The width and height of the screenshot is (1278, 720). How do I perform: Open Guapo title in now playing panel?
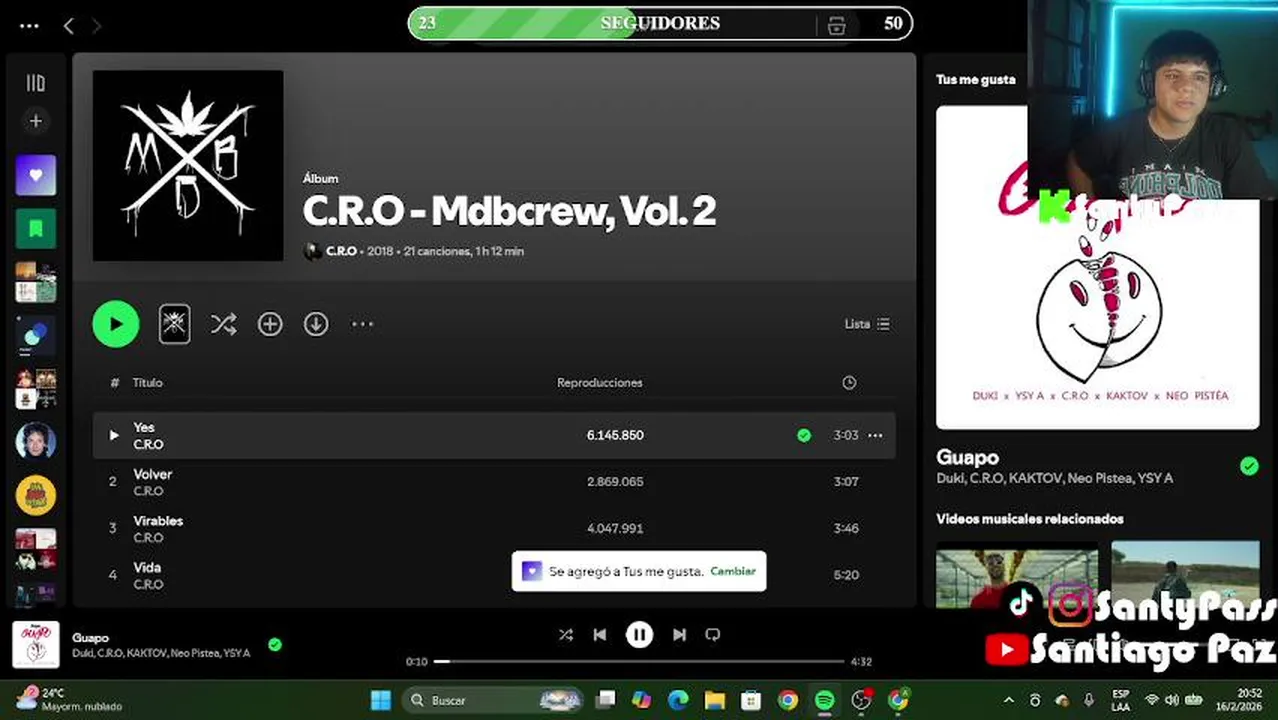[x=967, y=457]
